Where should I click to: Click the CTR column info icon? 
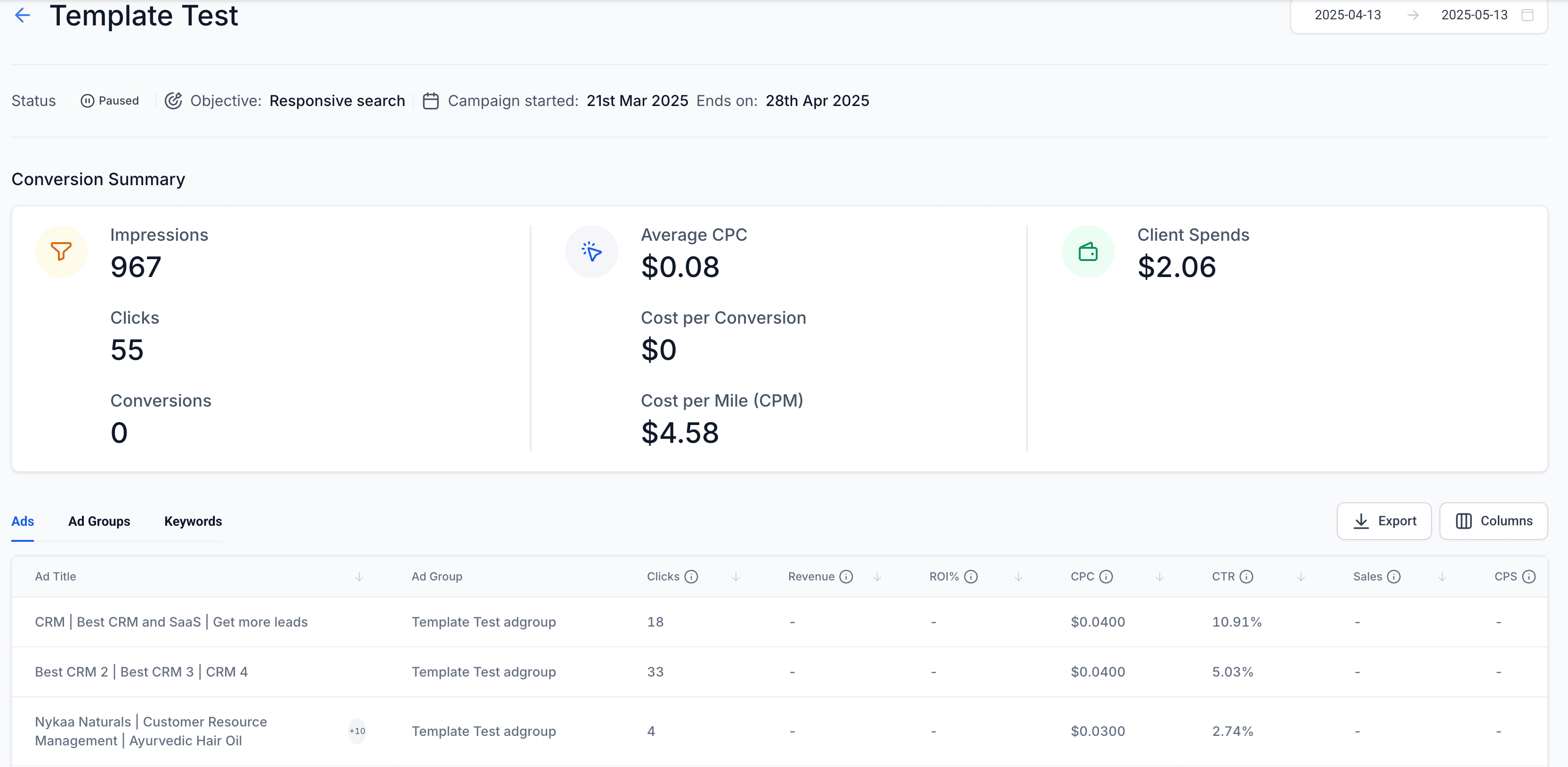[x=1246, y=576]
